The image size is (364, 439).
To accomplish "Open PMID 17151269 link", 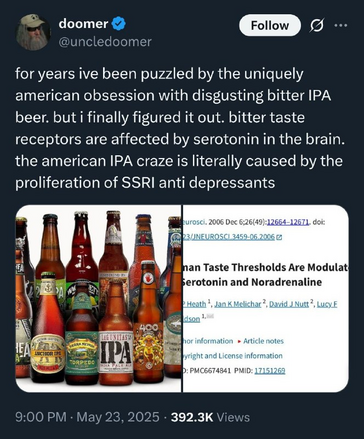I will [270, 371].
